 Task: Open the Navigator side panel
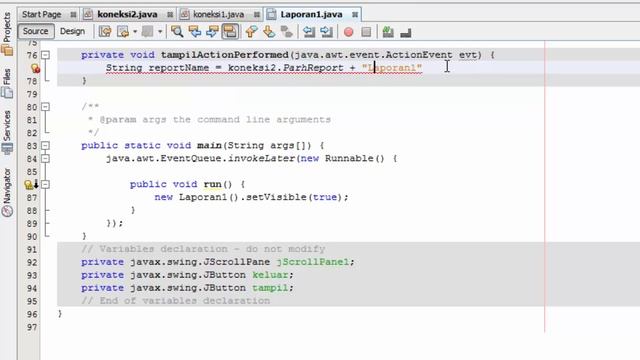[x=7, y=192]
